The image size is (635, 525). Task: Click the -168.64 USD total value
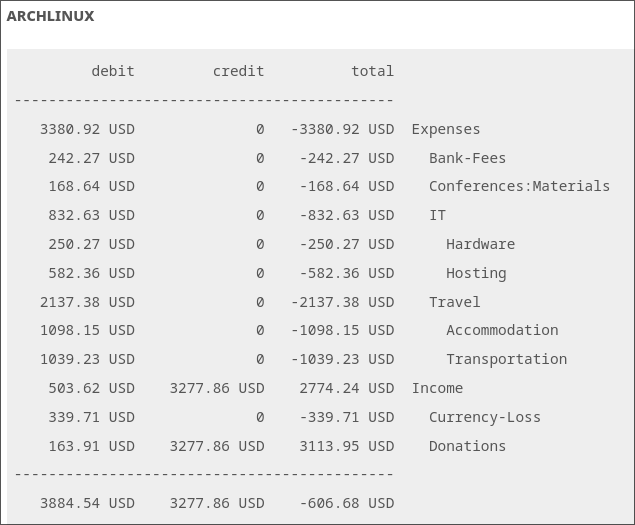click(x=347, y=186)
